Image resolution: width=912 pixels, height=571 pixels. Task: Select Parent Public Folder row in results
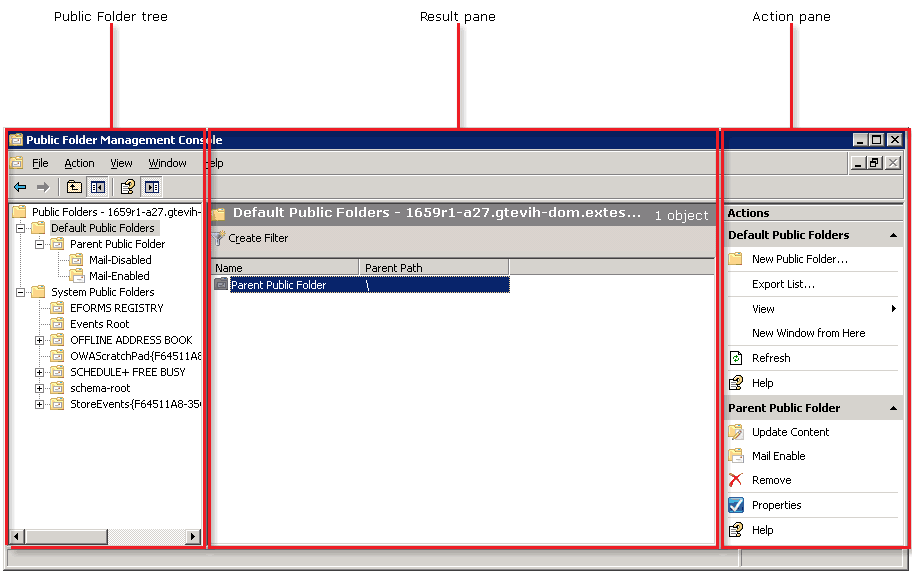point(361,285)
